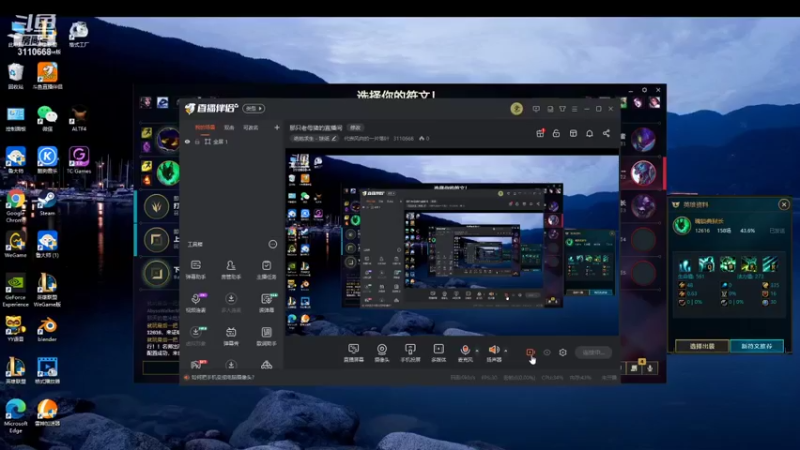The width and height of the screenshot is (800, 450).
Task: Open the Steam desktop shortcut
Action: click(x=47, y=203)
